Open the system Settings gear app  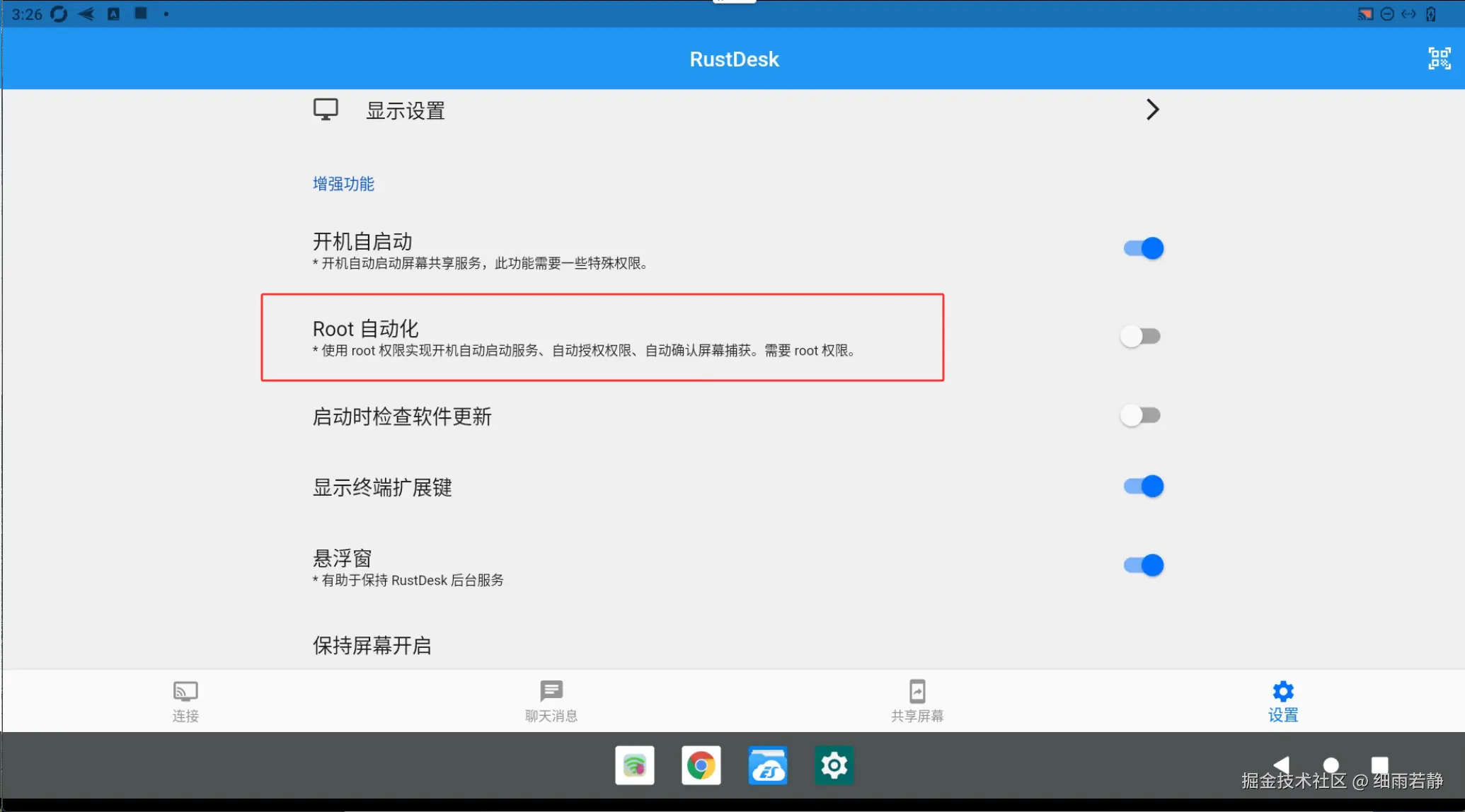click(x=834, y=765)
